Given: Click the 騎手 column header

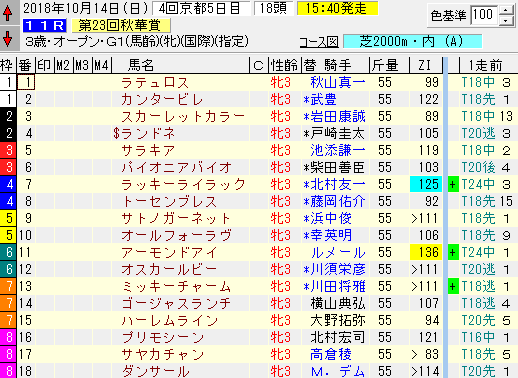Looking at the screenshot, I should pyautogui.click(x=337, y=65).
